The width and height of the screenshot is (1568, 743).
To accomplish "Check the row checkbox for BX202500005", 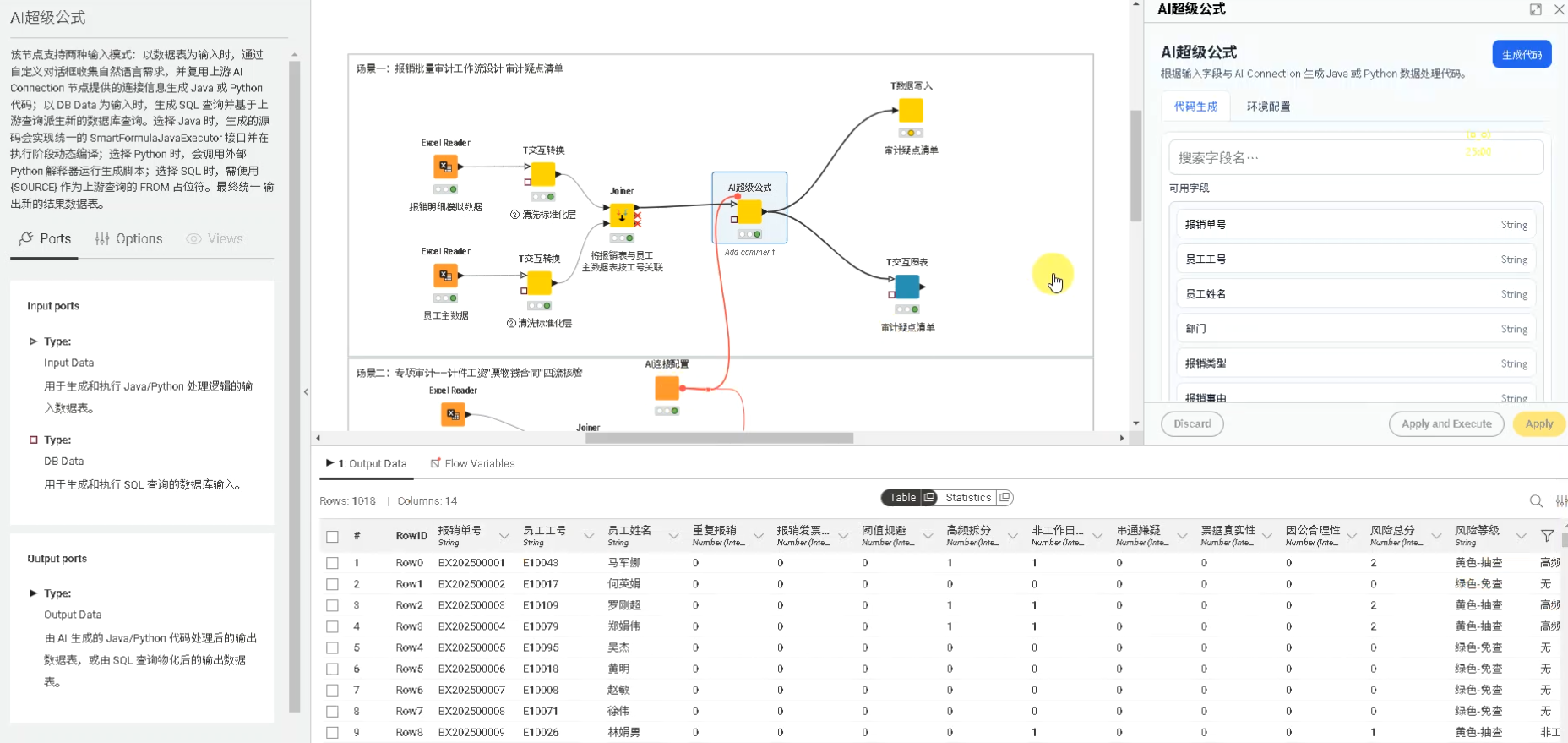I will tap(332, 647).
